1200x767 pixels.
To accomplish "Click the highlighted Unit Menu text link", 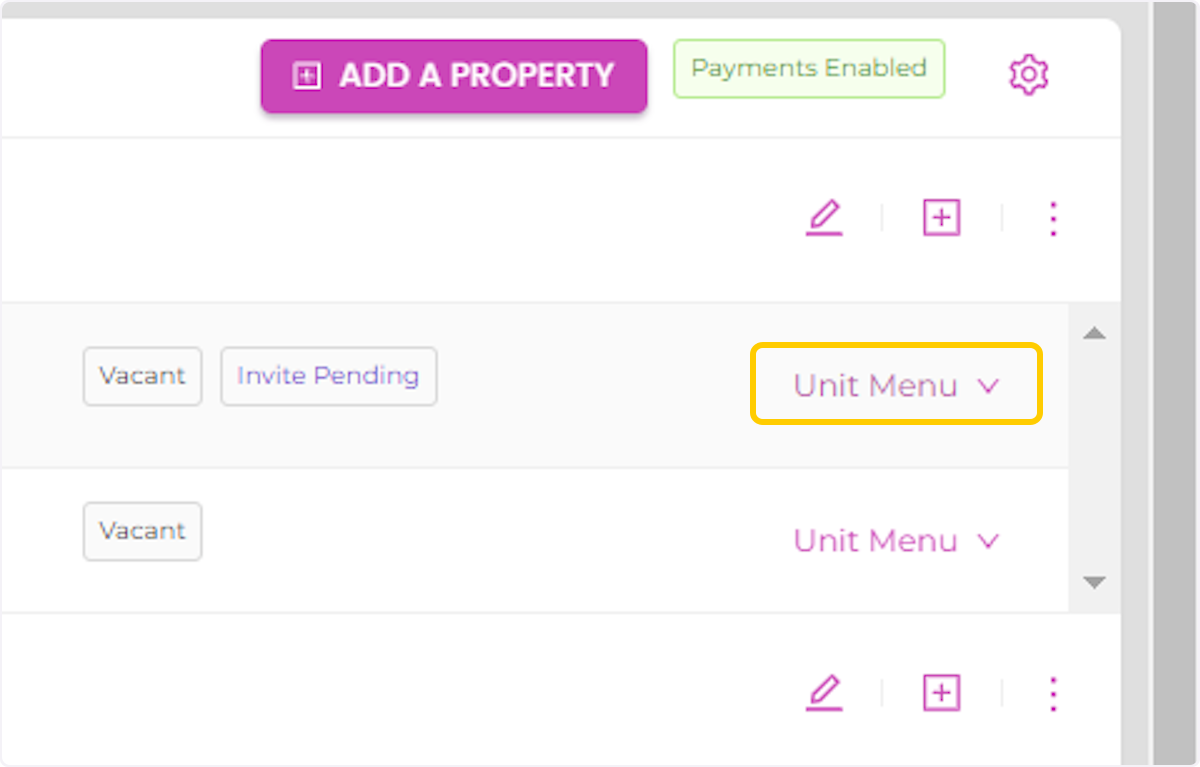I will click(873, 386).
